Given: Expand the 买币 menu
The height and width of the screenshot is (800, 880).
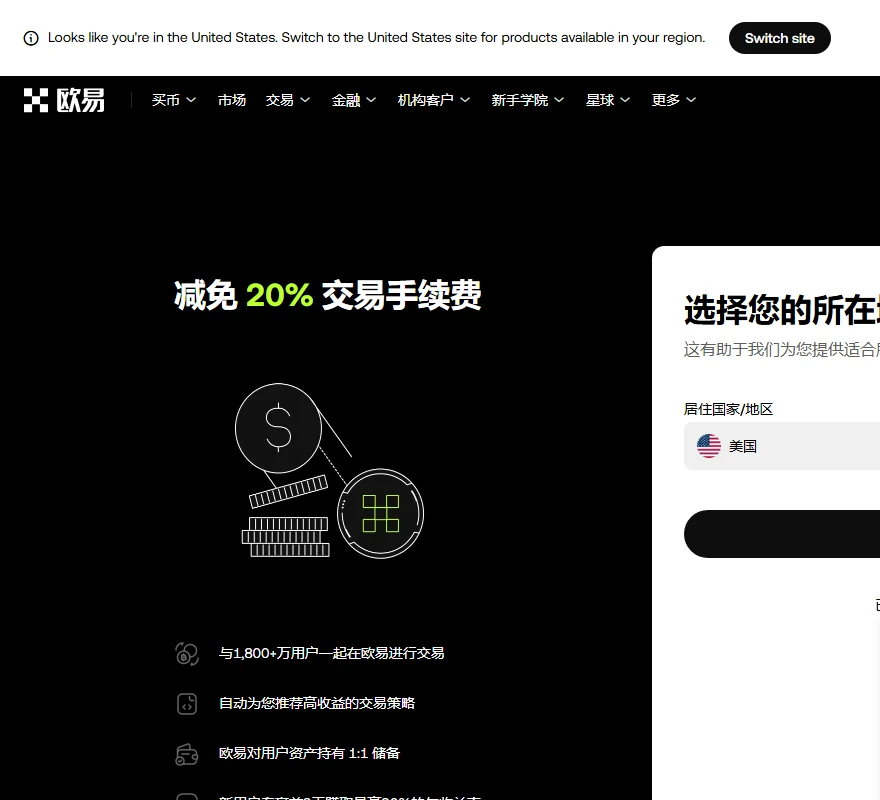Looking at the screenshot, I should [x=174, y=100].
